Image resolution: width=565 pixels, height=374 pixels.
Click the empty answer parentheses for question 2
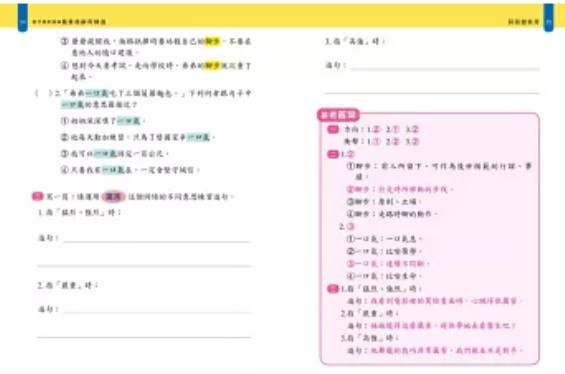tap(43, 94)
